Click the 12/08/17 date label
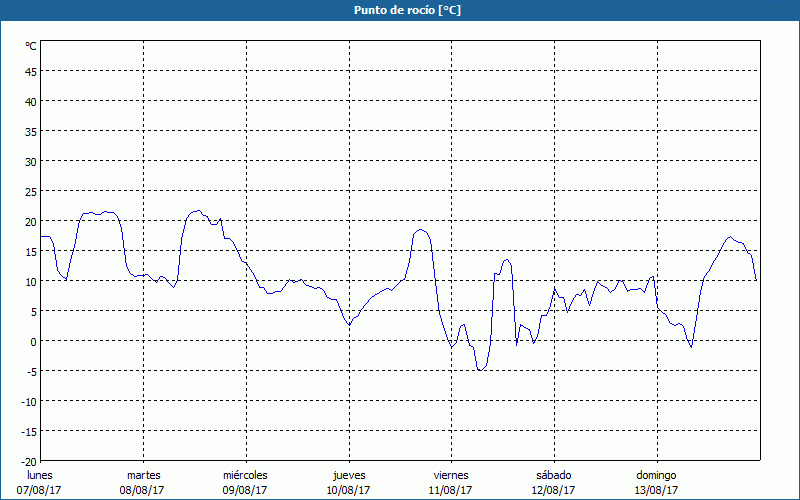The width and height of the screenshot is (800, 500). pyautogui.click(x=553, y=490)
